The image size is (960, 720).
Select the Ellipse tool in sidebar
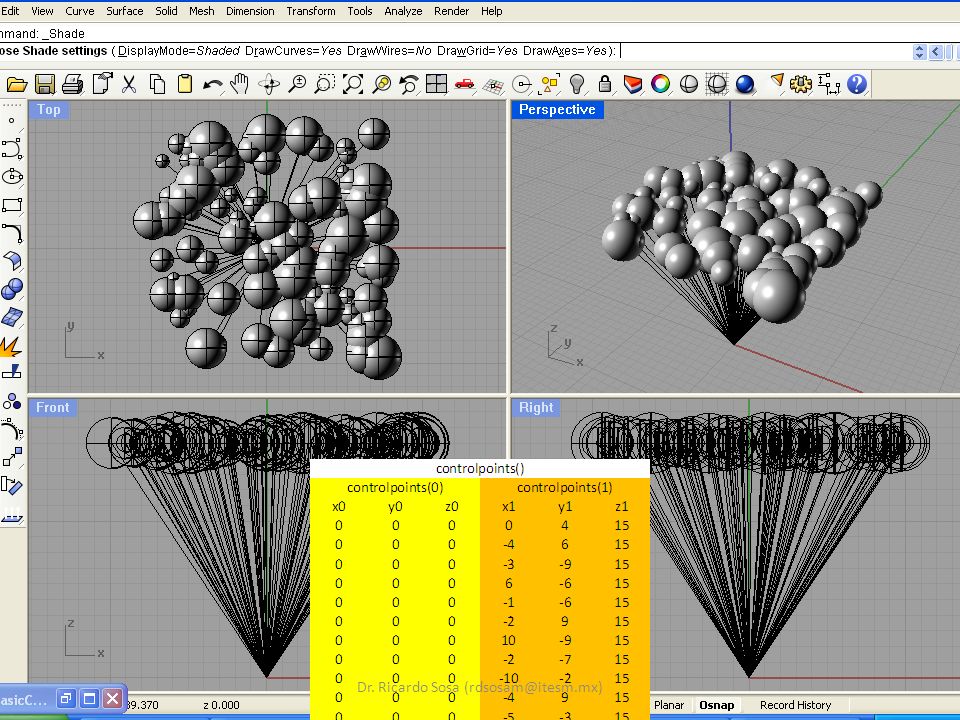tap(12, 177)
